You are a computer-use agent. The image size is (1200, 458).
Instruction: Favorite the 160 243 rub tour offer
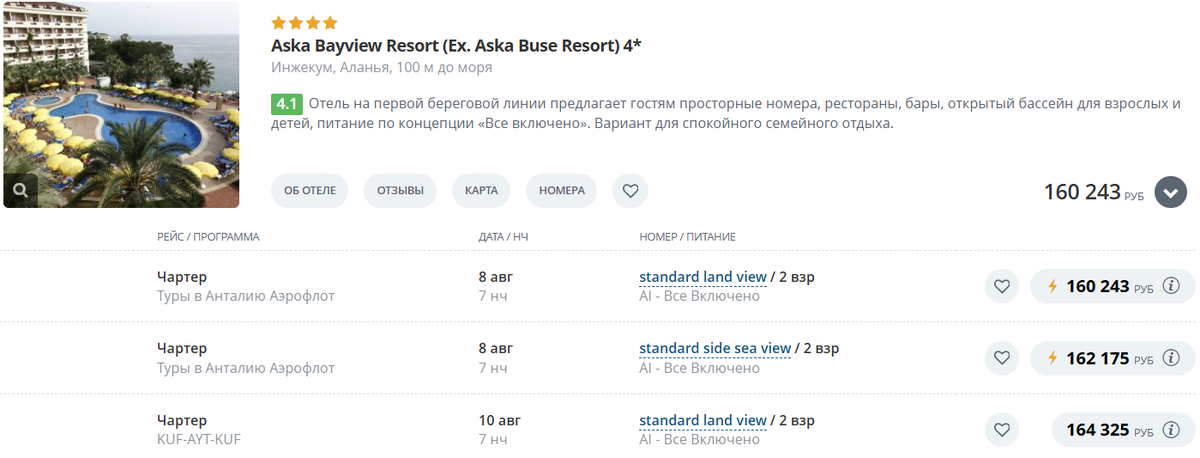(x=1001, y=287)
